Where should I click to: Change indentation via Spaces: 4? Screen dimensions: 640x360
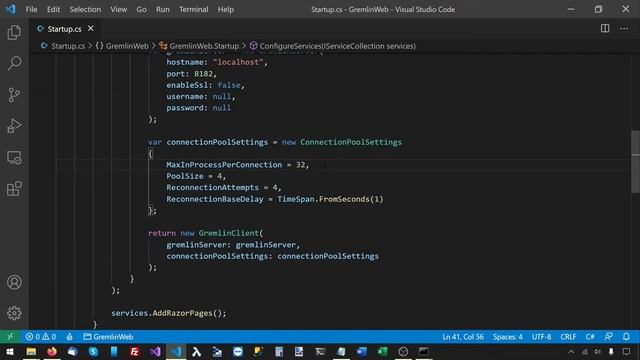click(507, 337)
